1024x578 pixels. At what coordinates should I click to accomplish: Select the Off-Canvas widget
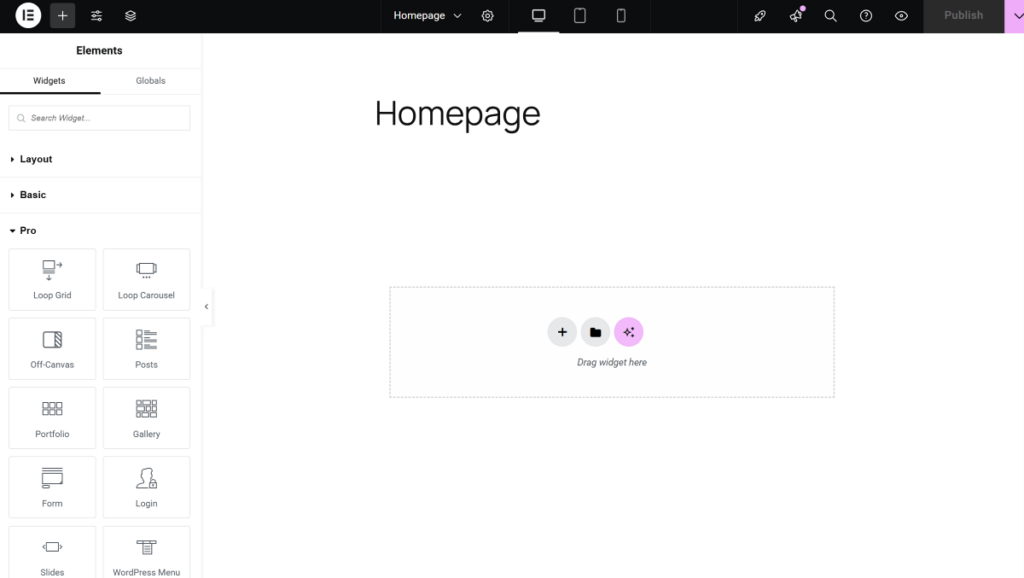point(52,349)
